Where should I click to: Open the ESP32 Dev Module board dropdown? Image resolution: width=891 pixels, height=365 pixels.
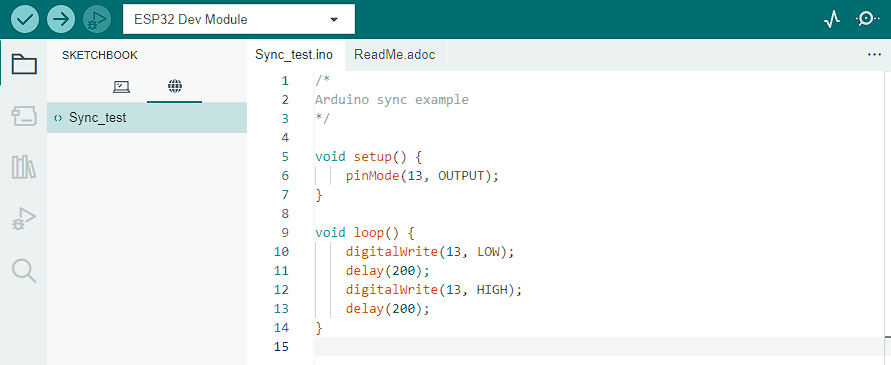[239, 19]
